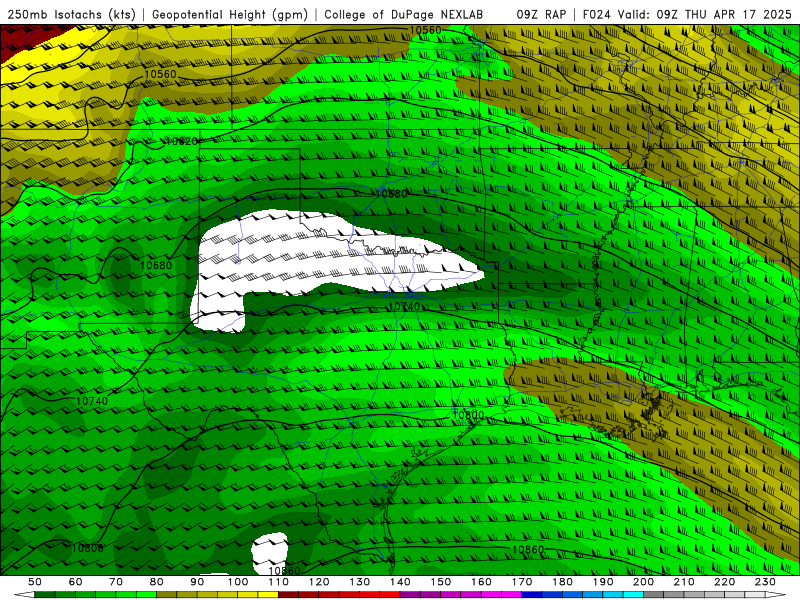This screenshot has width=800, height=600.
Task: Click the 200 tick on the color scale
Action: 644,582
